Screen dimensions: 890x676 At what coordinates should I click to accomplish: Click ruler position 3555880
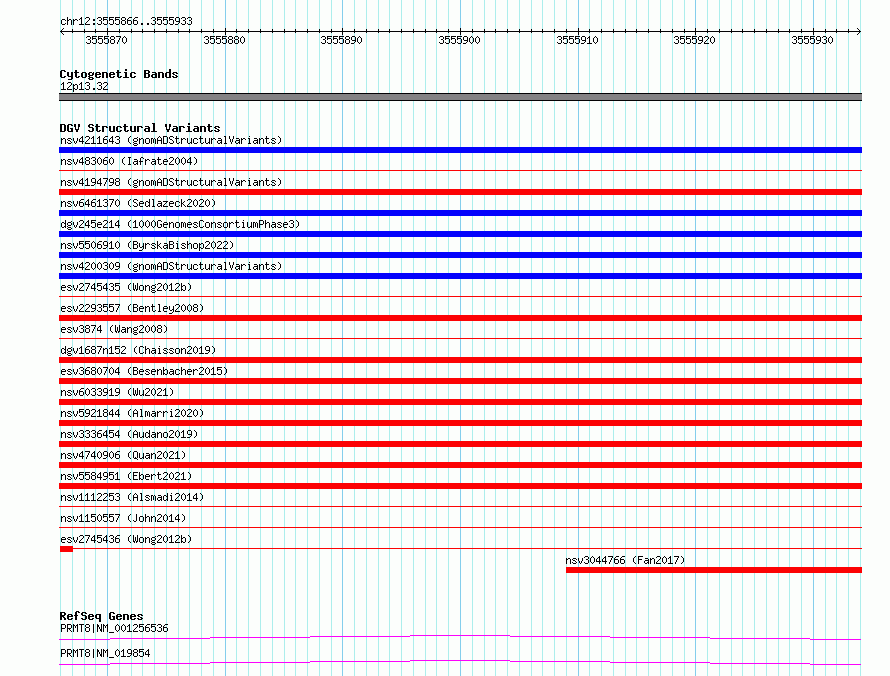(x=224, y=40)
